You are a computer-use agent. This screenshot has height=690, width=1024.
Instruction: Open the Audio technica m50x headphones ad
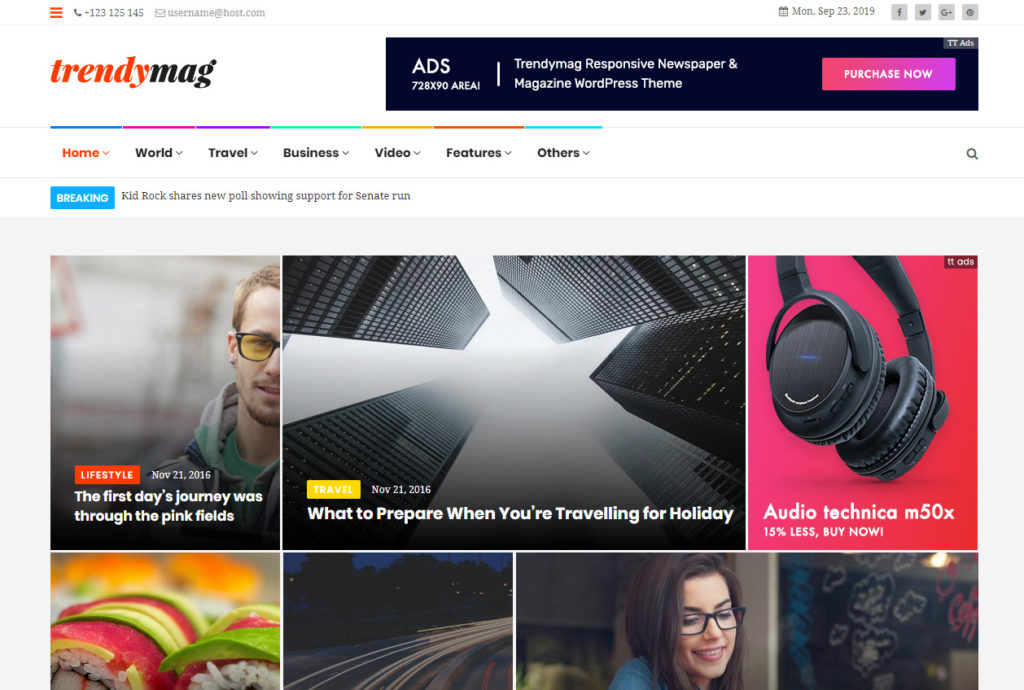(x=862, y=403)
